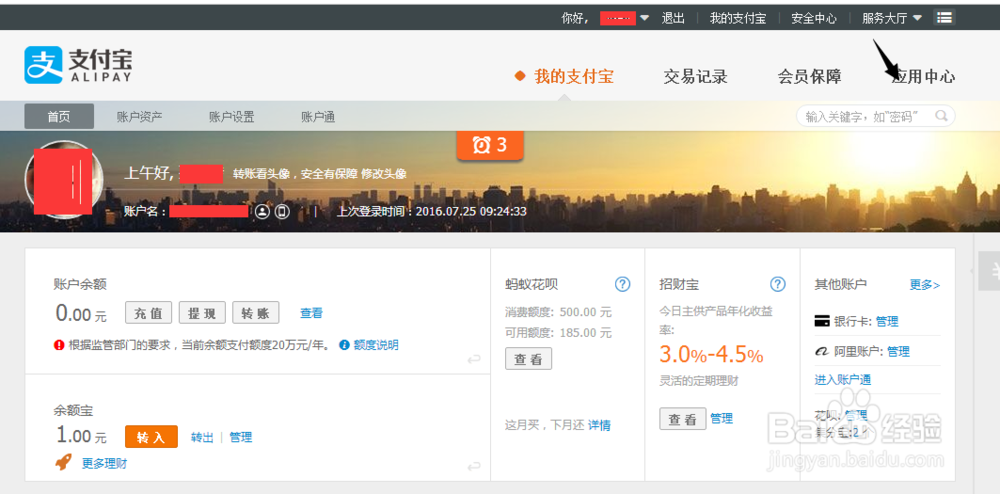Open the list menu icon in top bar
1000x494 pixels.
point(945,17)
